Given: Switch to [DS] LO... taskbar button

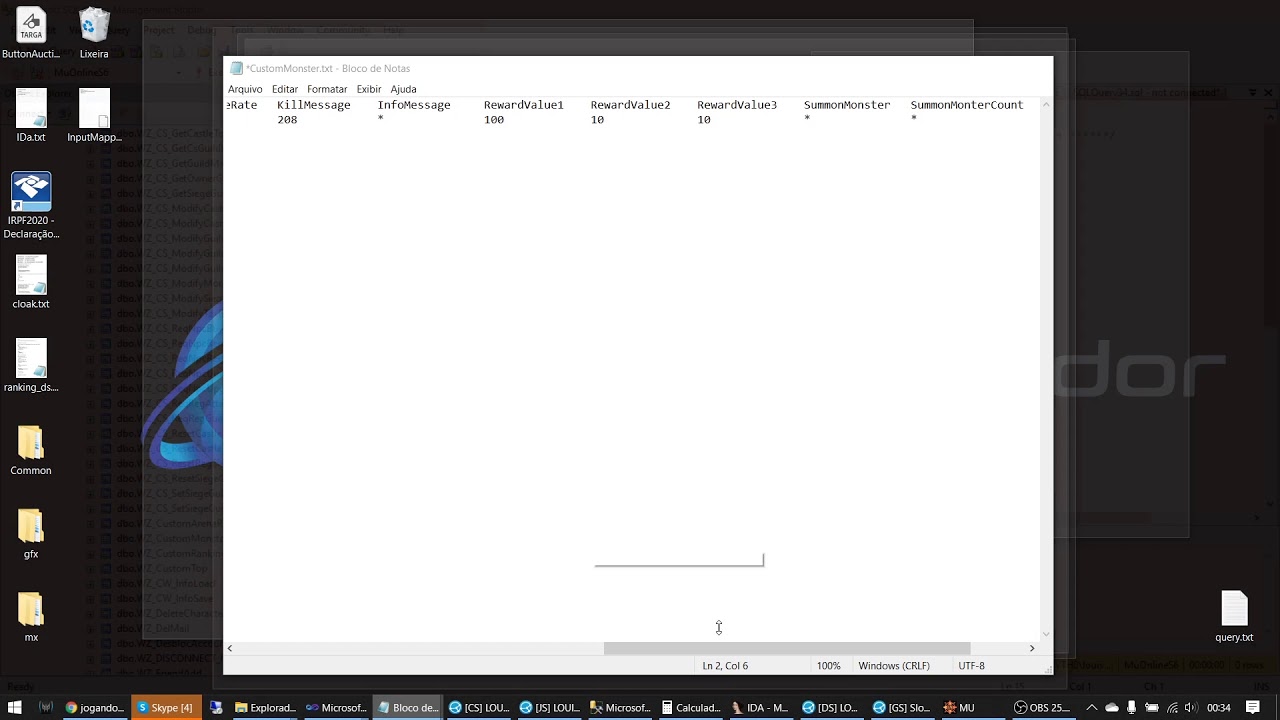Looking at the screenshot, I should click(x=831, y=707).
